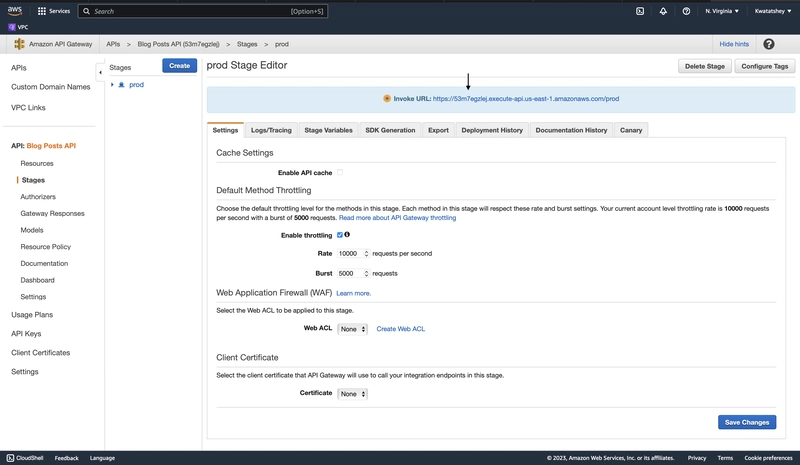Image resolution: width=800 pixels, height=465 pixels.
Task: Open the SDK Generation tab
Action: [x=390, y=130]
